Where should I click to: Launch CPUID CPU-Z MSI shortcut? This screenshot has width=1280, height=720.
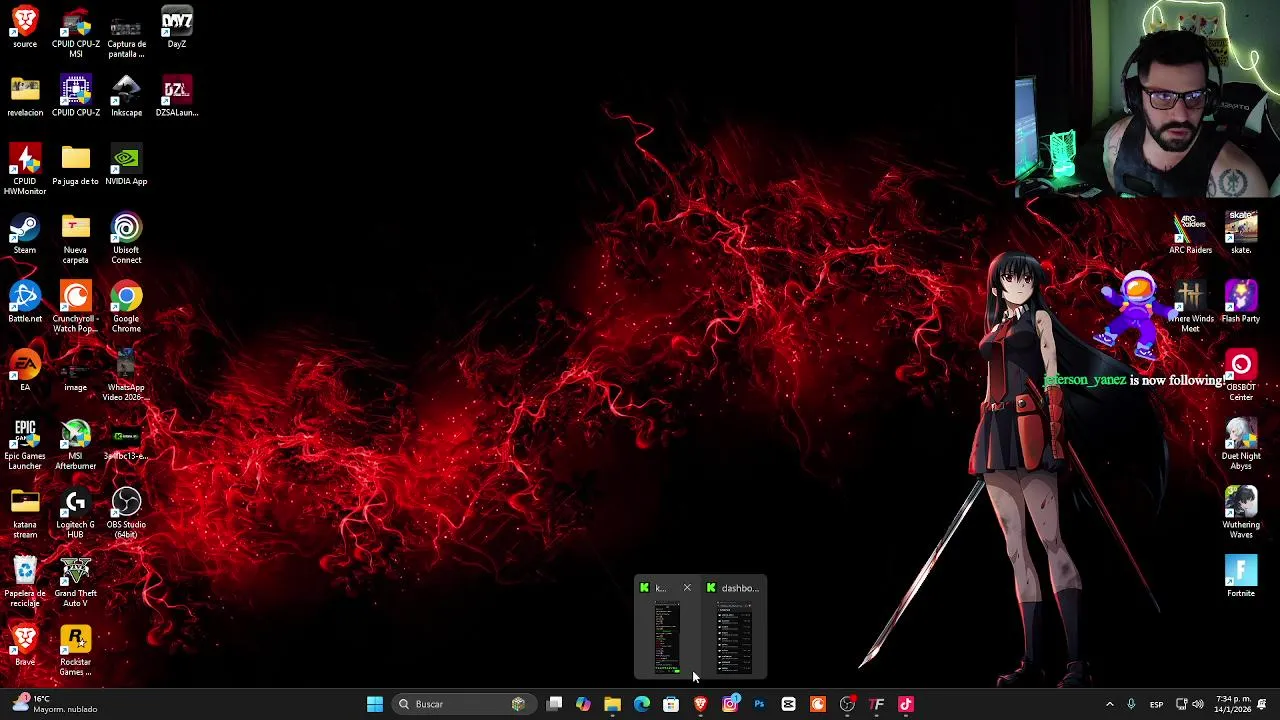(x=76, y=32)
